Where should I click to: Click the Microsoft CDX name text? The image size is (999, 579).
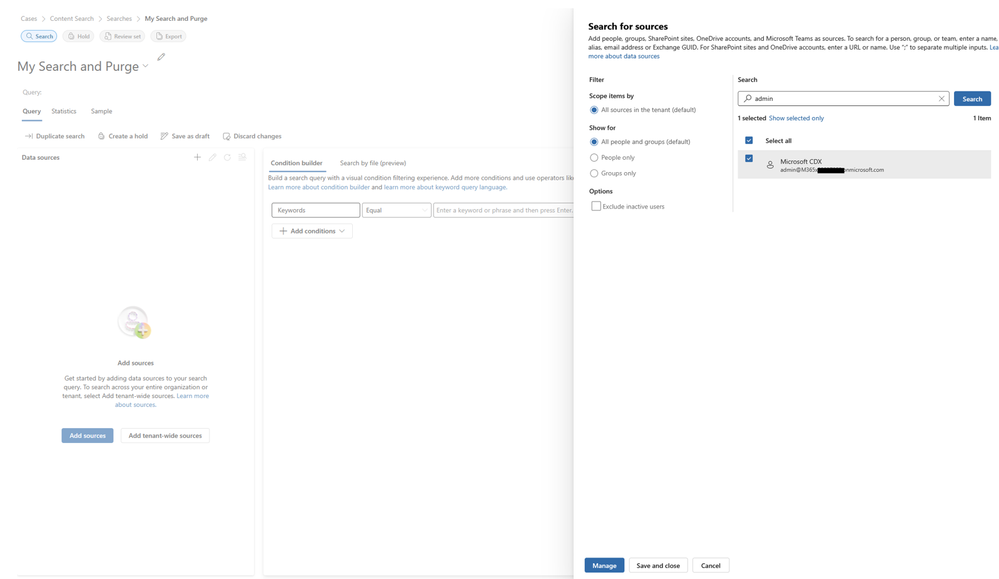coord(801,162)
